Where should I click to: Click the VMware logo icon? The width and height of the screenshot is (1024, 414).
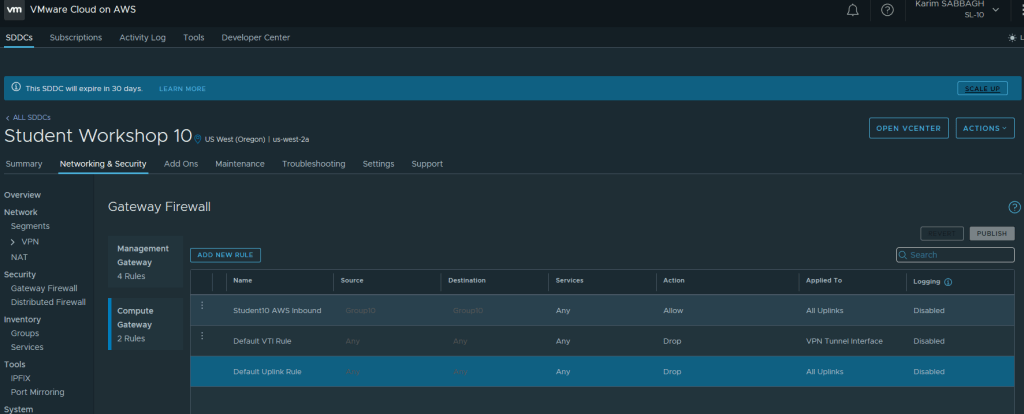[15, 10]
